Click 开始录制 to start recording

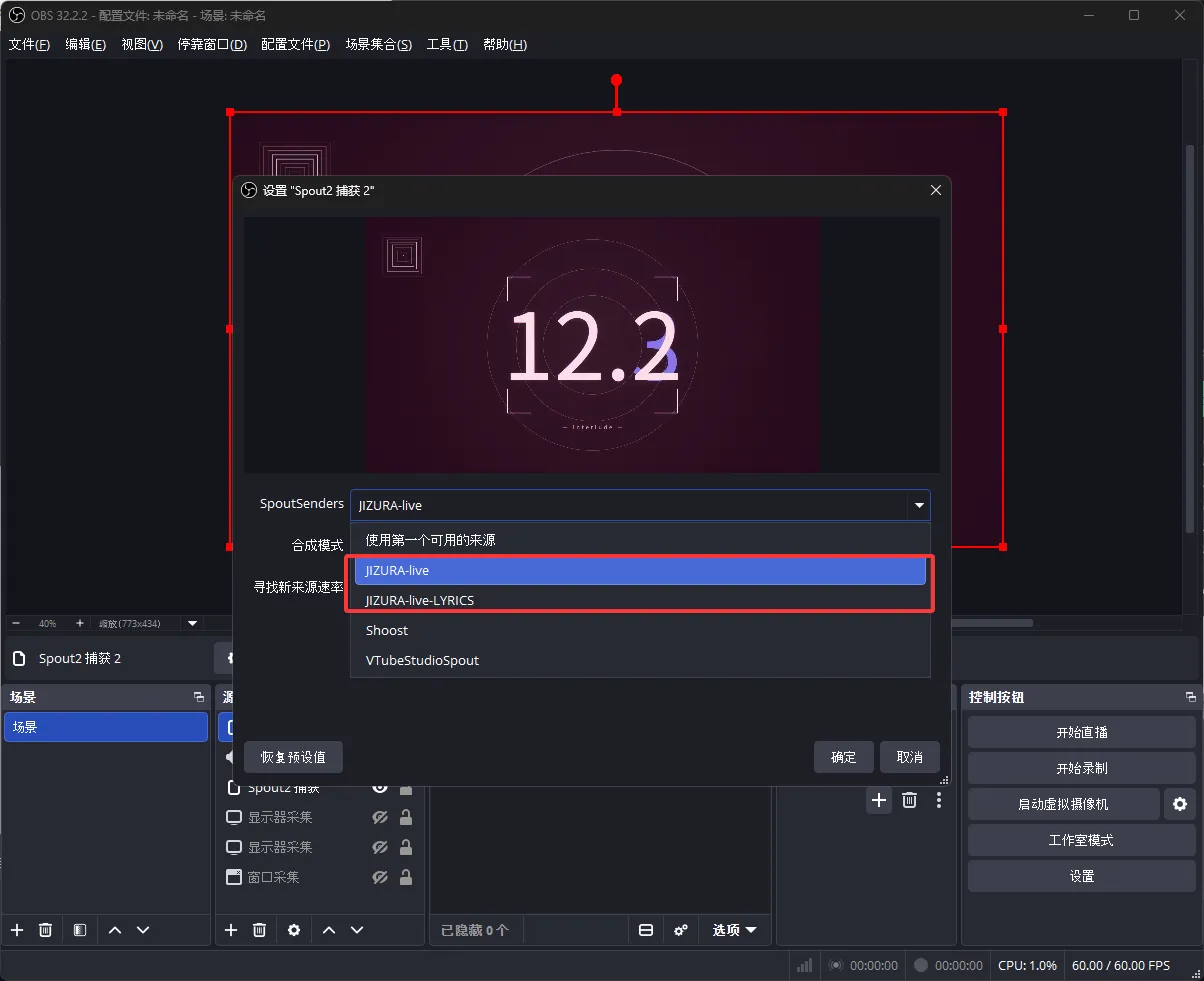[x=1082, y=768]
